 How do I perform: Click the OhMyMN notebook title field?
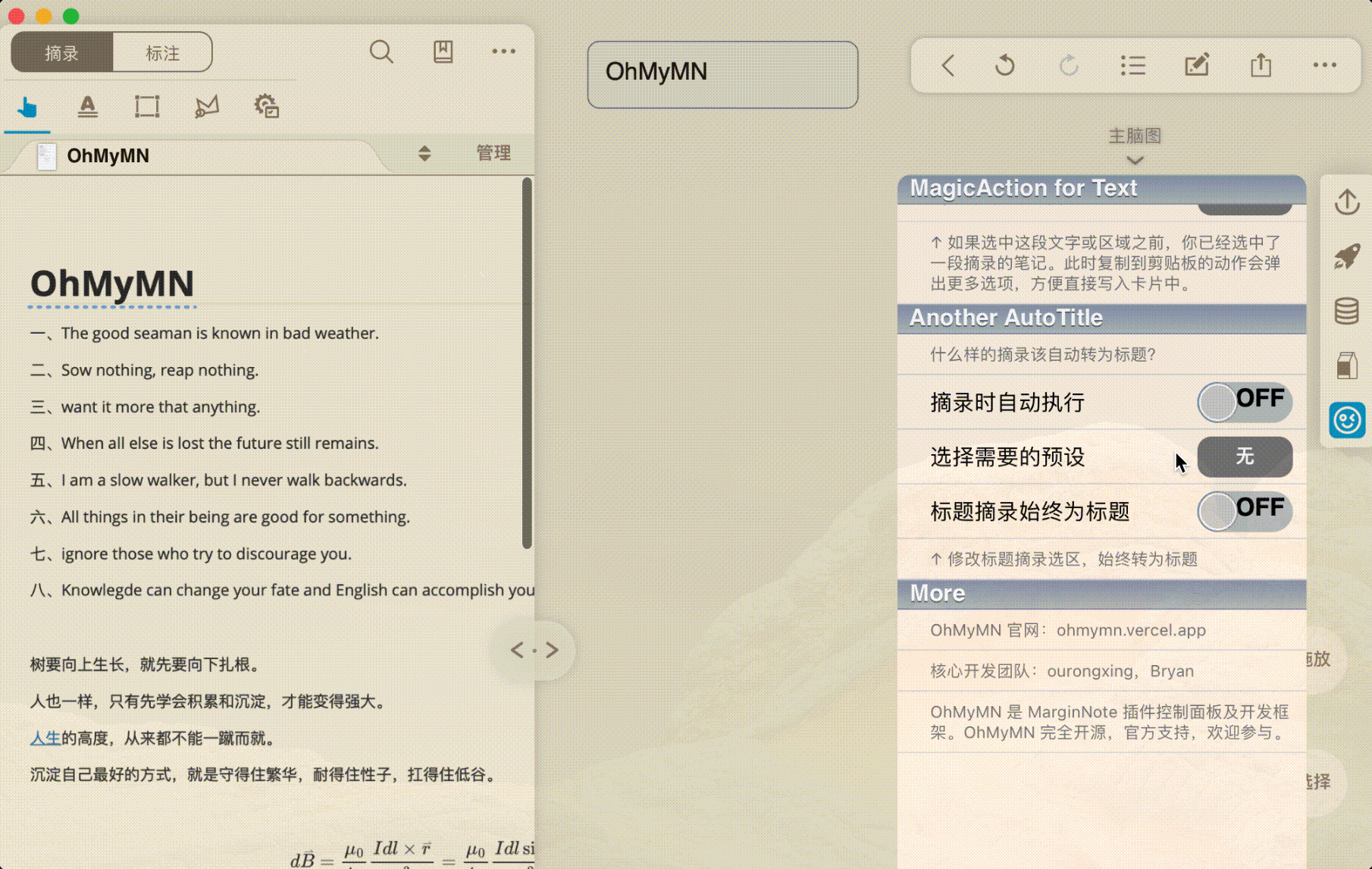tap(722, 74)
